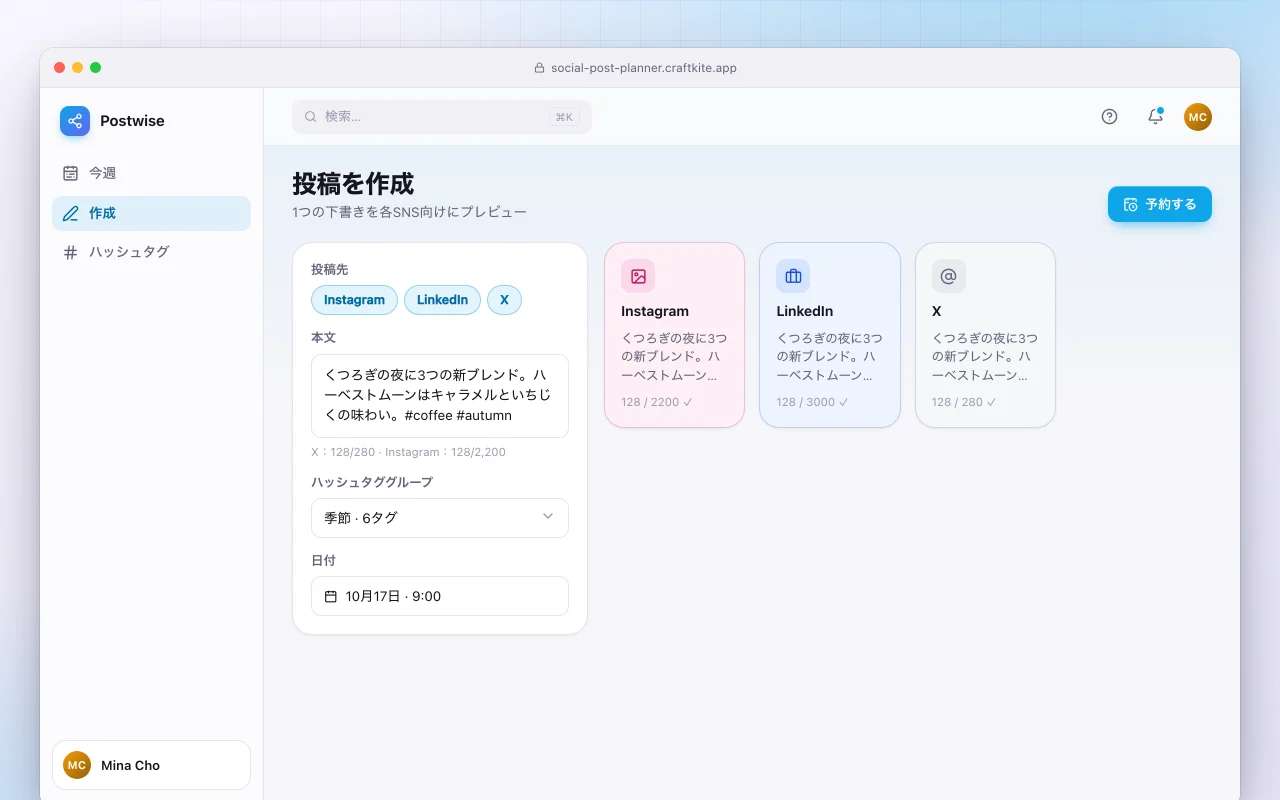Click the X：128/280 counter below the text area
This screenshot has height=800, width=1280.
point(345,452)
